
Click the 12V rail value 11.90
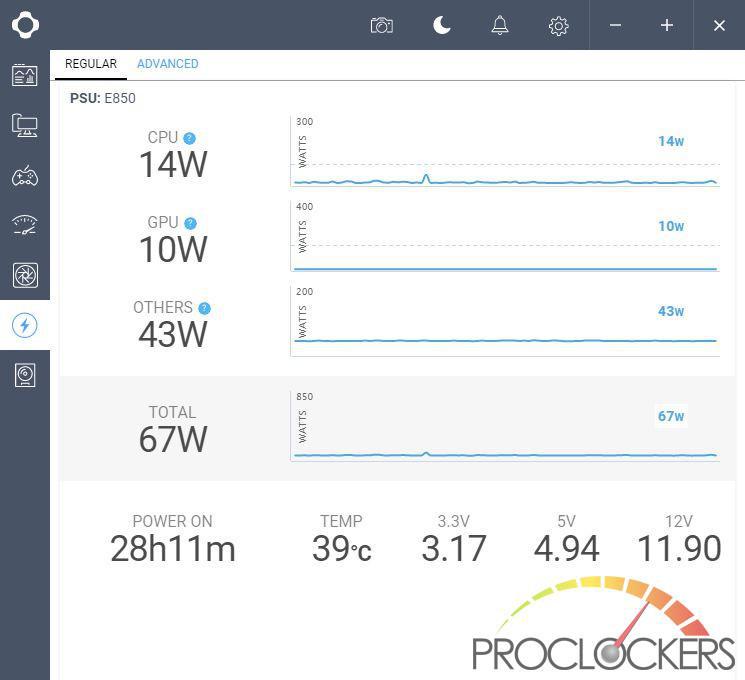[679, 549]
